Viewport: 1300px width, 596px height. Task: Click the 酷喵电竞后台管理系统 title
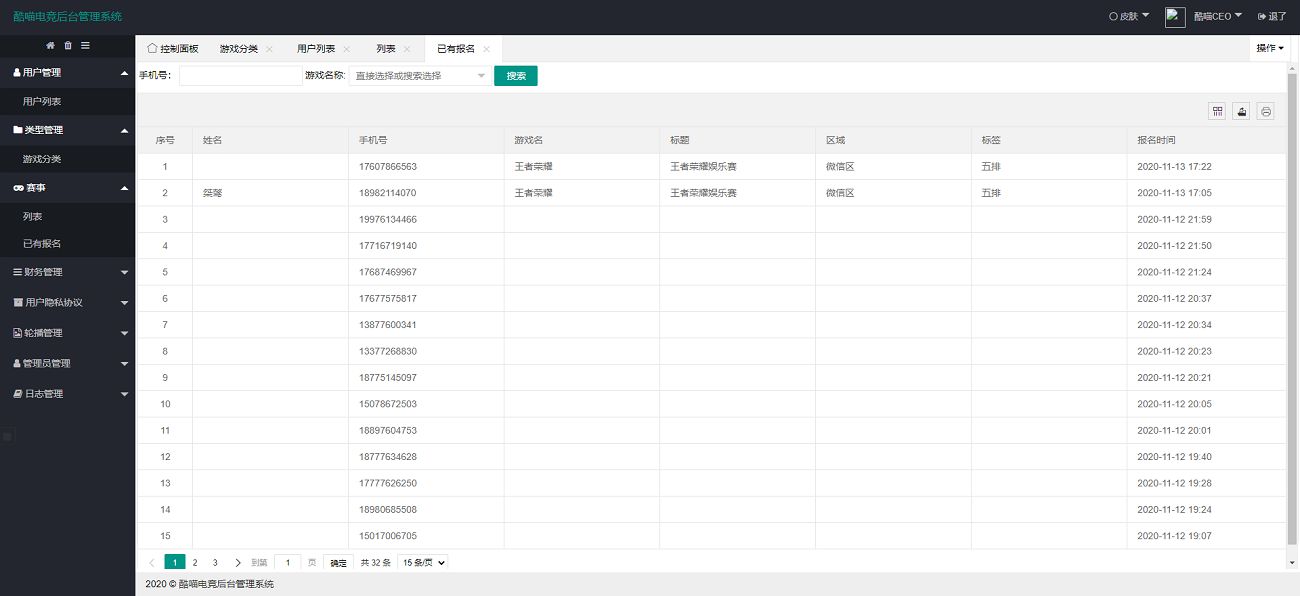coord(68,17)
